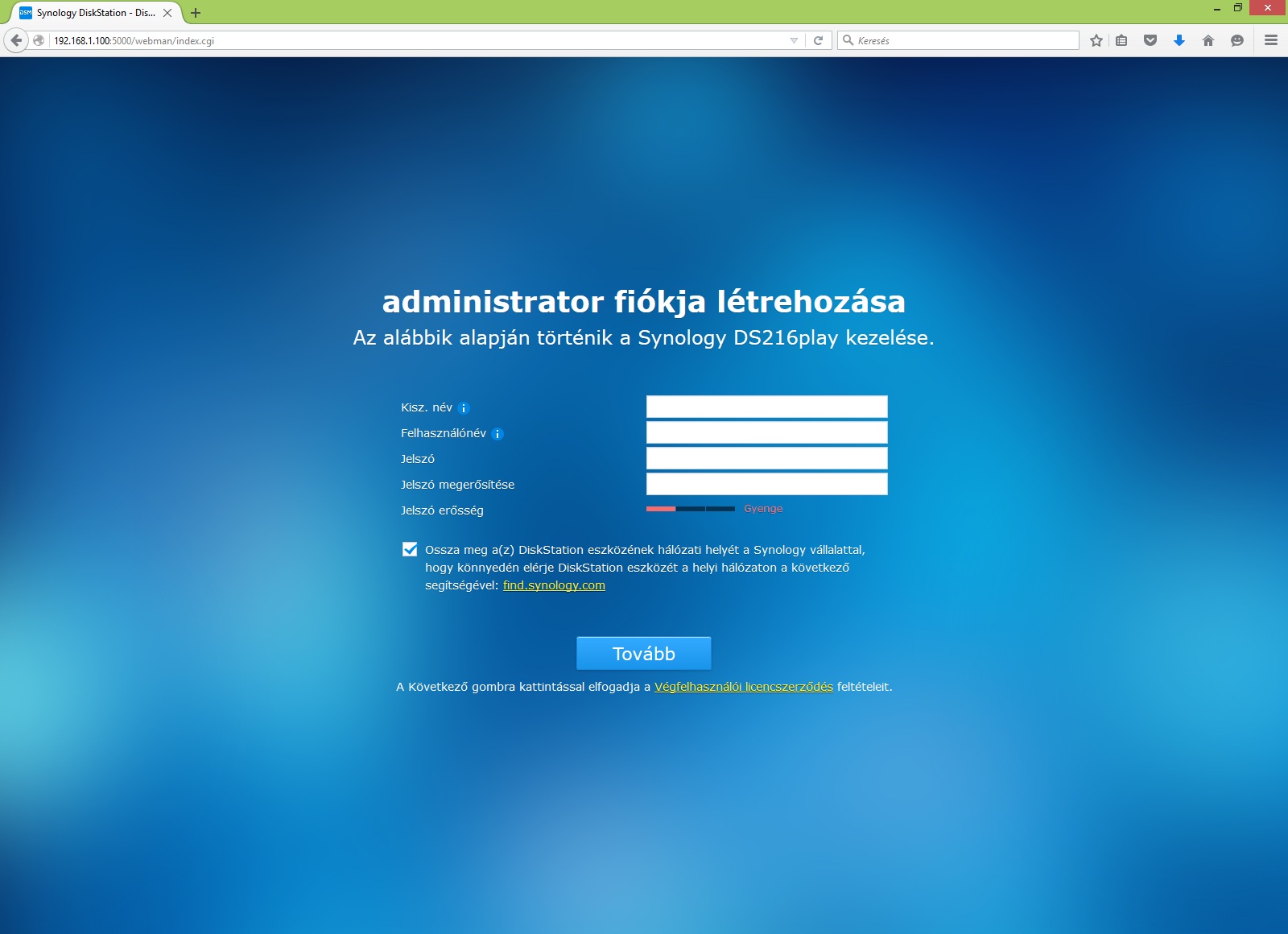Reload the page with the refresh icon
1288x934 pixels.
[818, 40]
